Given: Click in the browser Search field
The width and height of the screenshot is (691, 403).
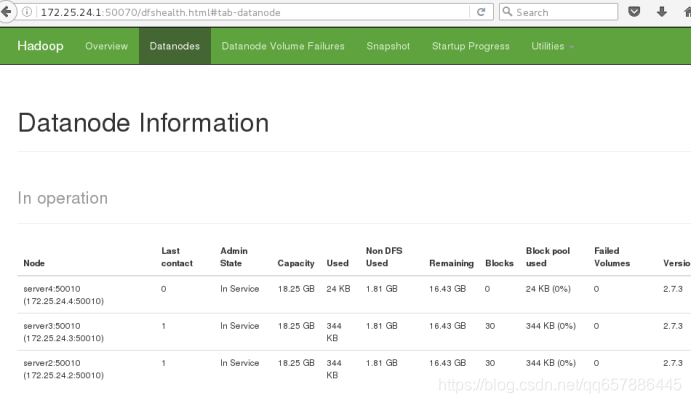Looking at the screenshot, I should point(558,12).
